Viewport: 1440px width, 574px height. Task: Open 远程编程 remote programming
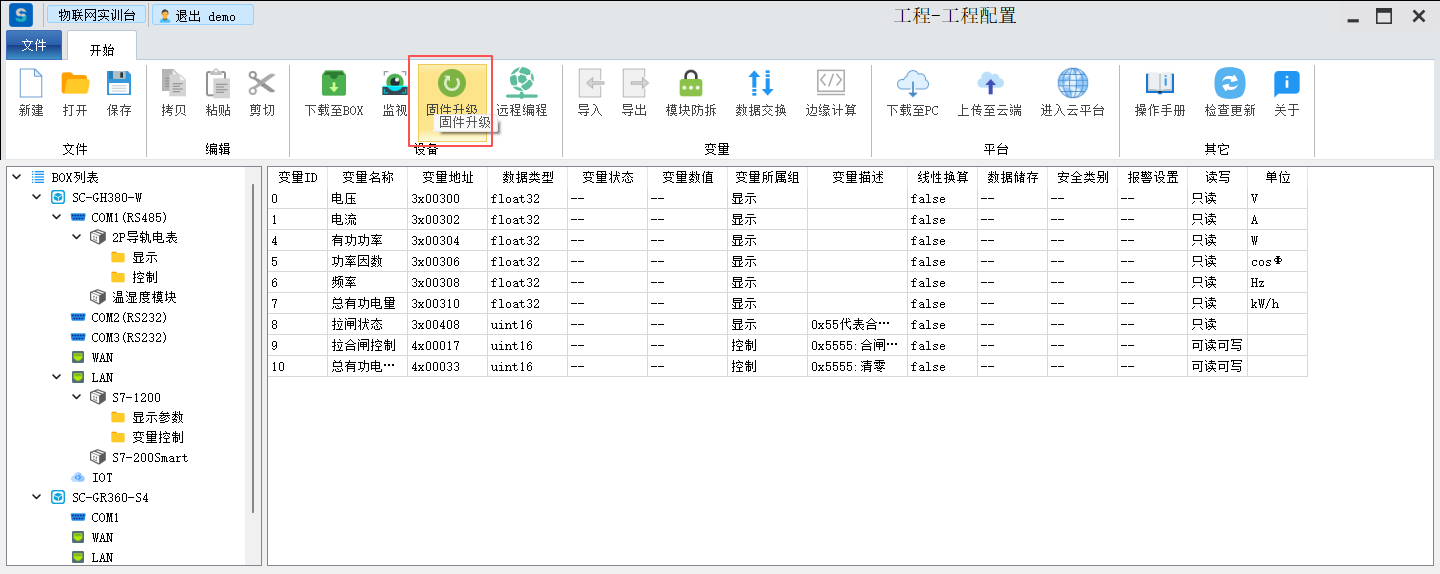tap(521, 84)
